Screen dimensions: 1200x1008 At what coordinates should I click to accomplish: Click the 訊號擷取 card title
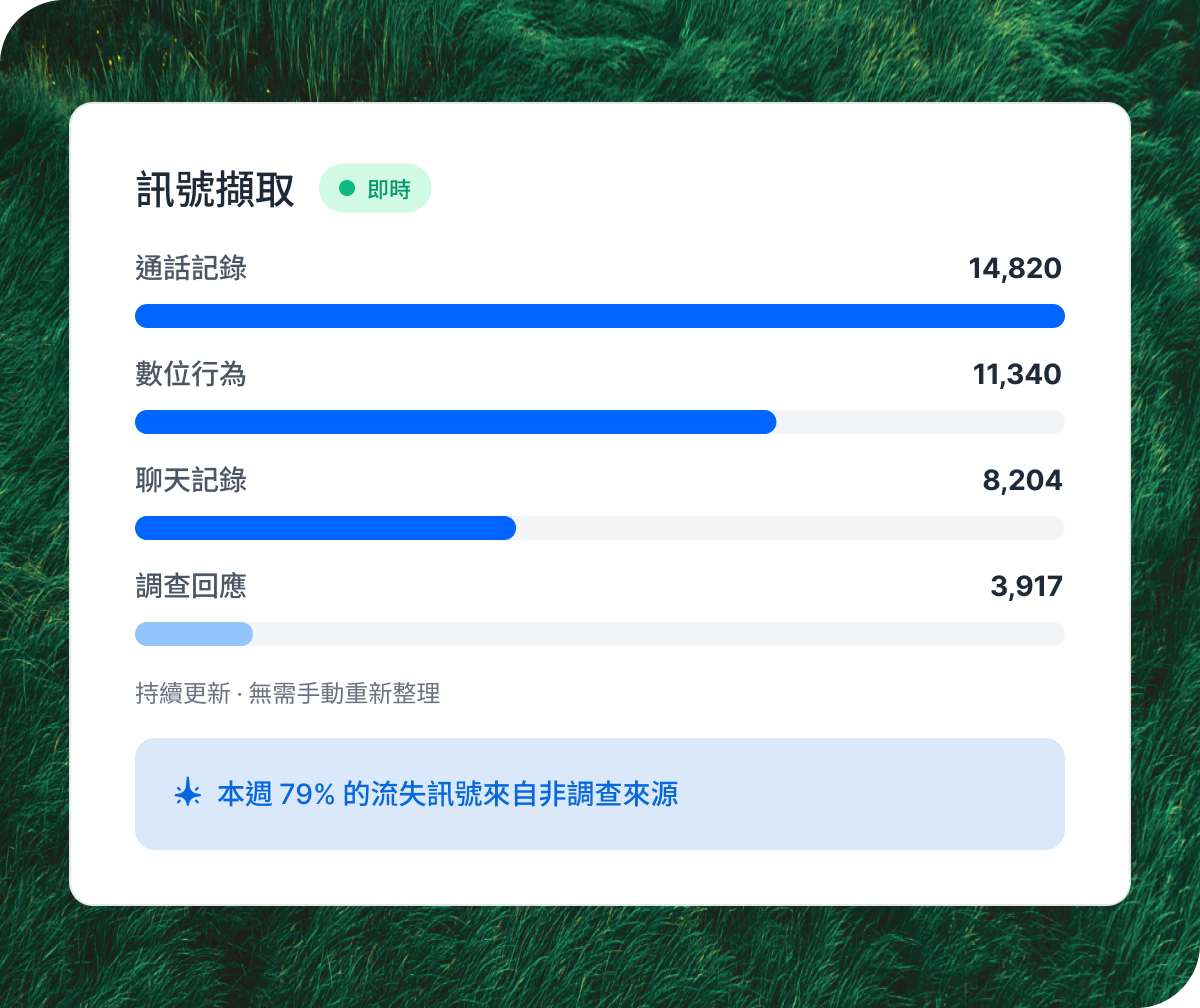tap(215, 189)
